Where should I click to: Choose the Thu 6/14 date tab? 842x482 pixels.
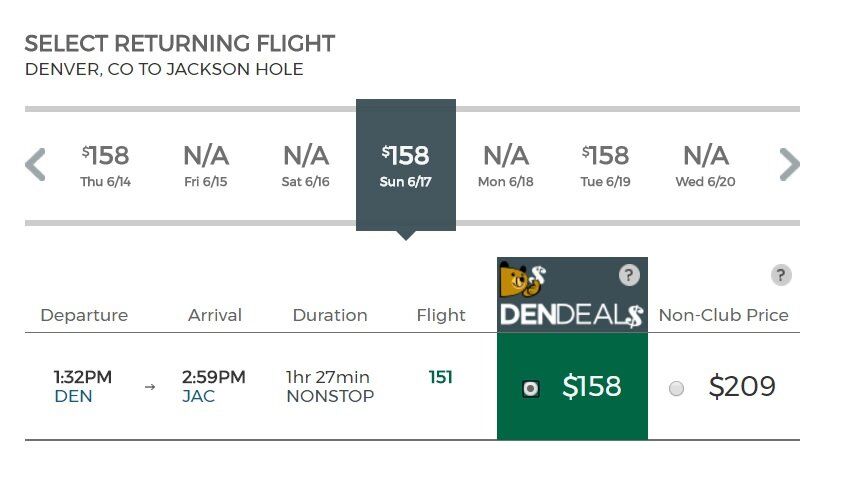tap(106, 165)
